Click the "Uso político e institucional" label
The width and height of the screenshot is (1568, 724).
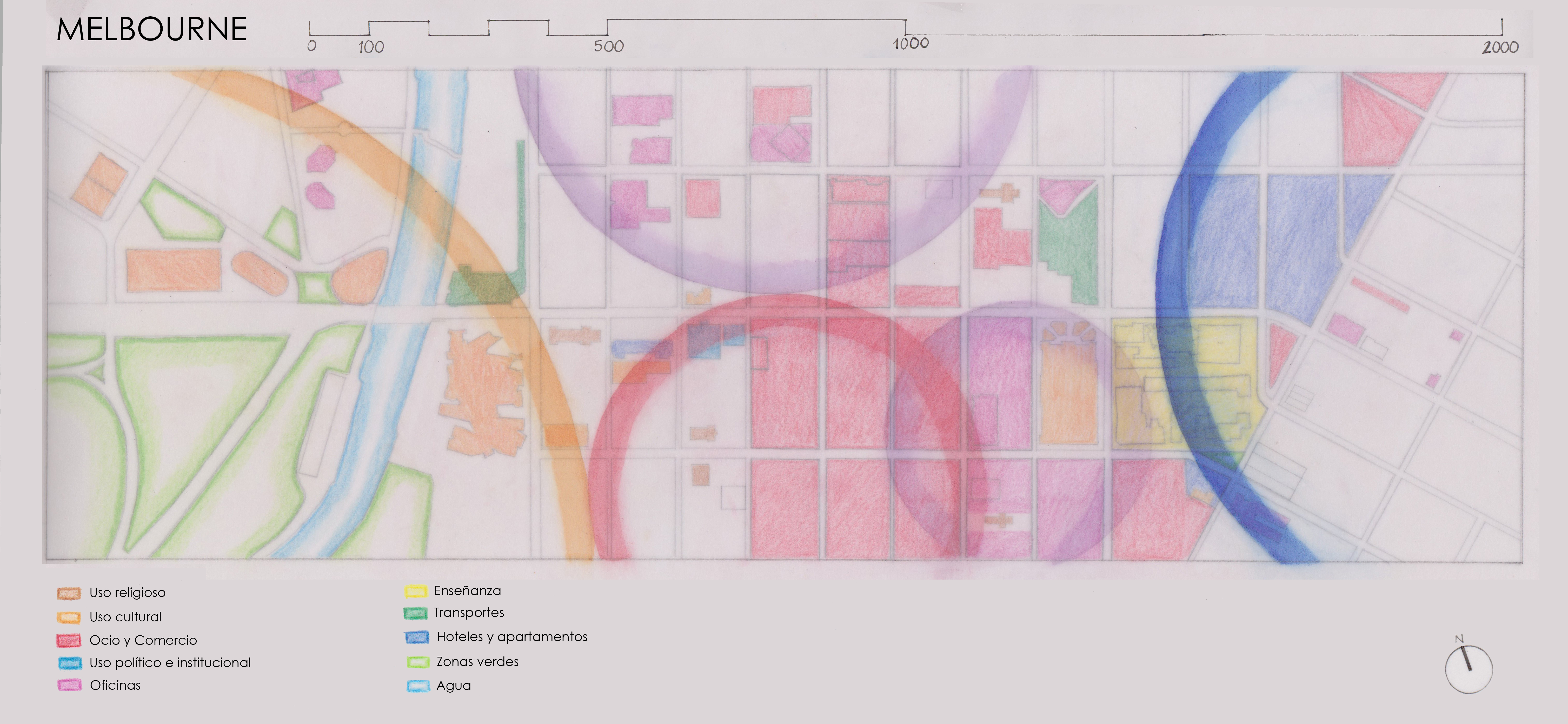coord(170,662)
